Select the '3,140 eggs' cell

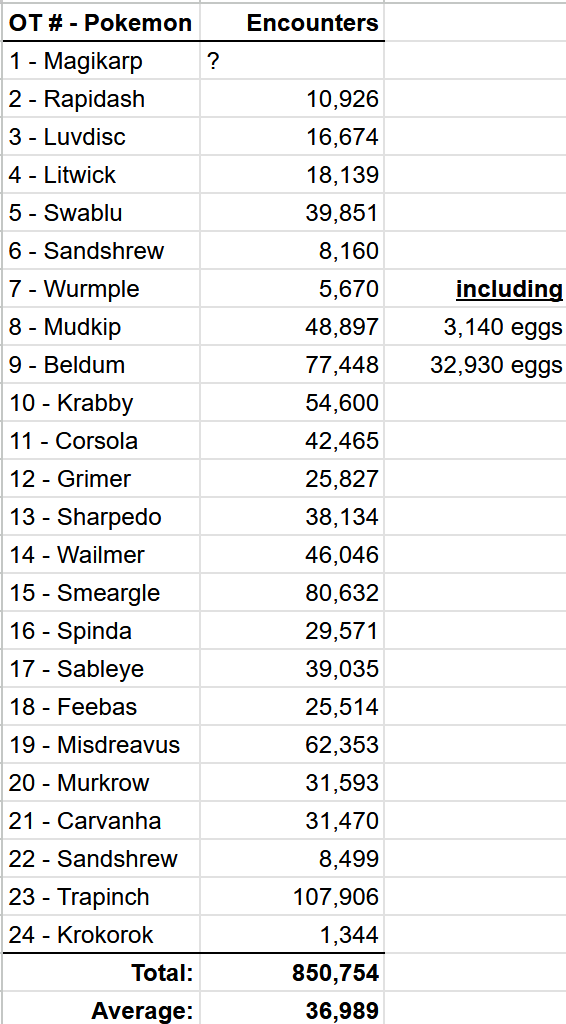[x=475, y=327]
